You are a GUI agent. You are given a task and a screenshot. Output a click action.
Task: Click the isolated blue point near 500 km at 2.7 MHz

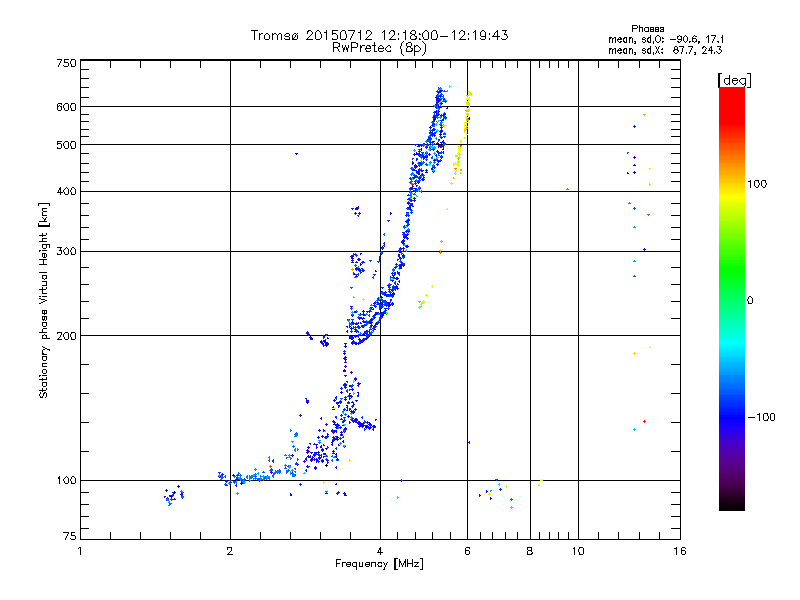point(296,154)
